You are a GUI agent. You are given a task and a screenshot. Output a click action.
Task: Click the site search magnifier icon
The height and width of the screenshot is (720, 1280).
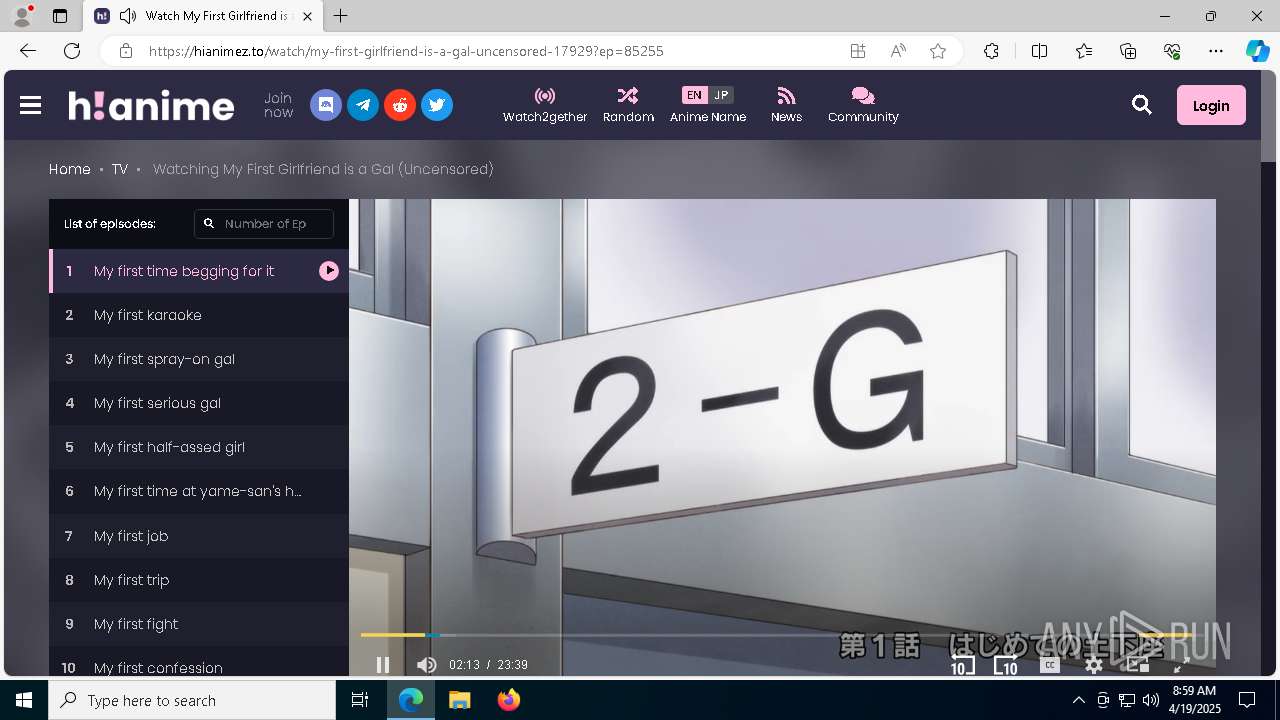[x=1142, y=105]
